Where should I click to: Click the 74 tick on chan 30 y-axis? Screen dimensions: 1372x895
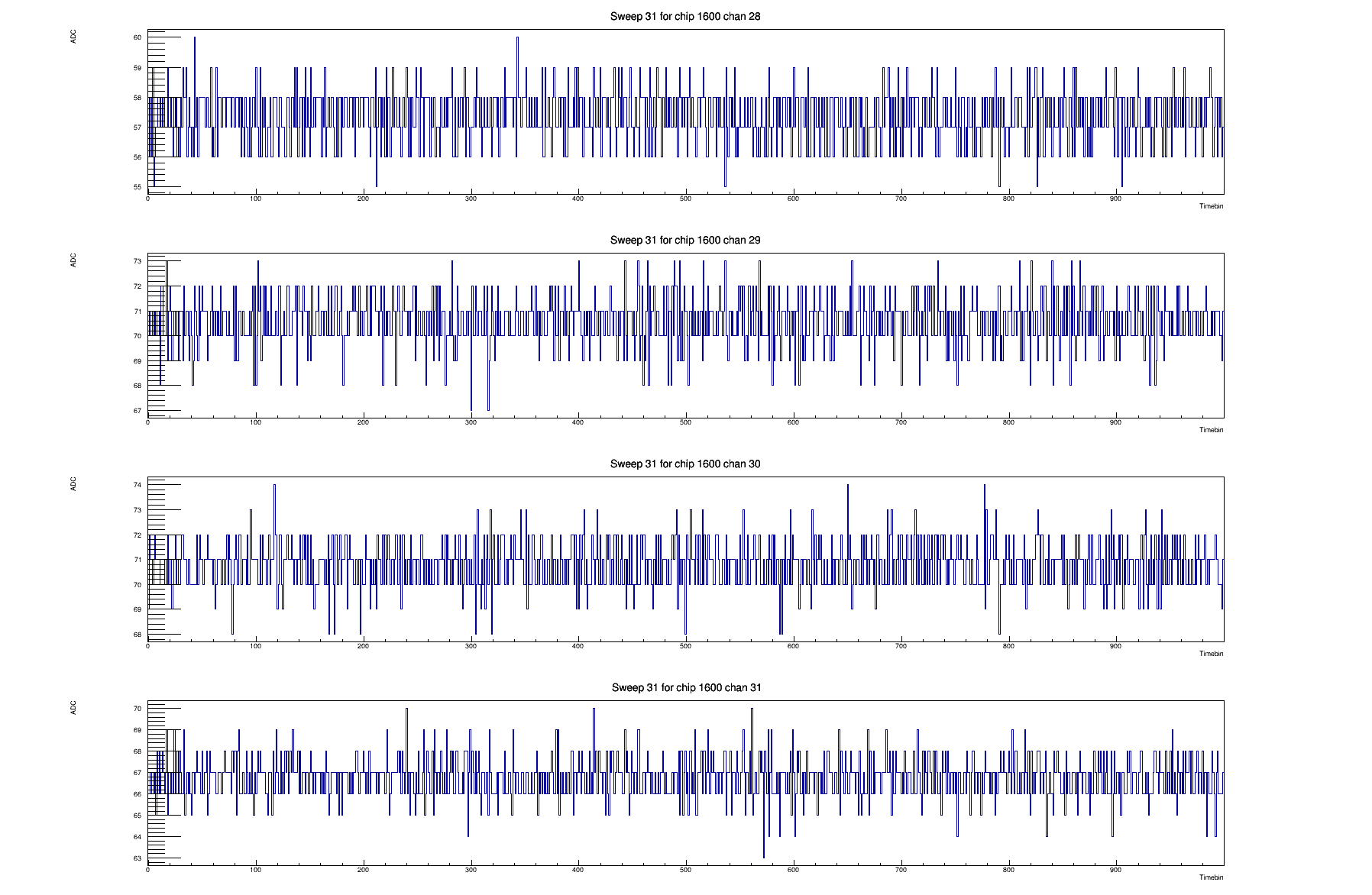pyautogui.click(x=138, y=485)
